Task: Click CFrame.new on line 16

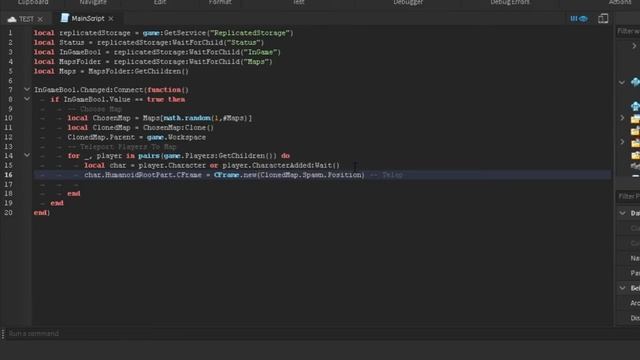Action: tap(236, 175)
